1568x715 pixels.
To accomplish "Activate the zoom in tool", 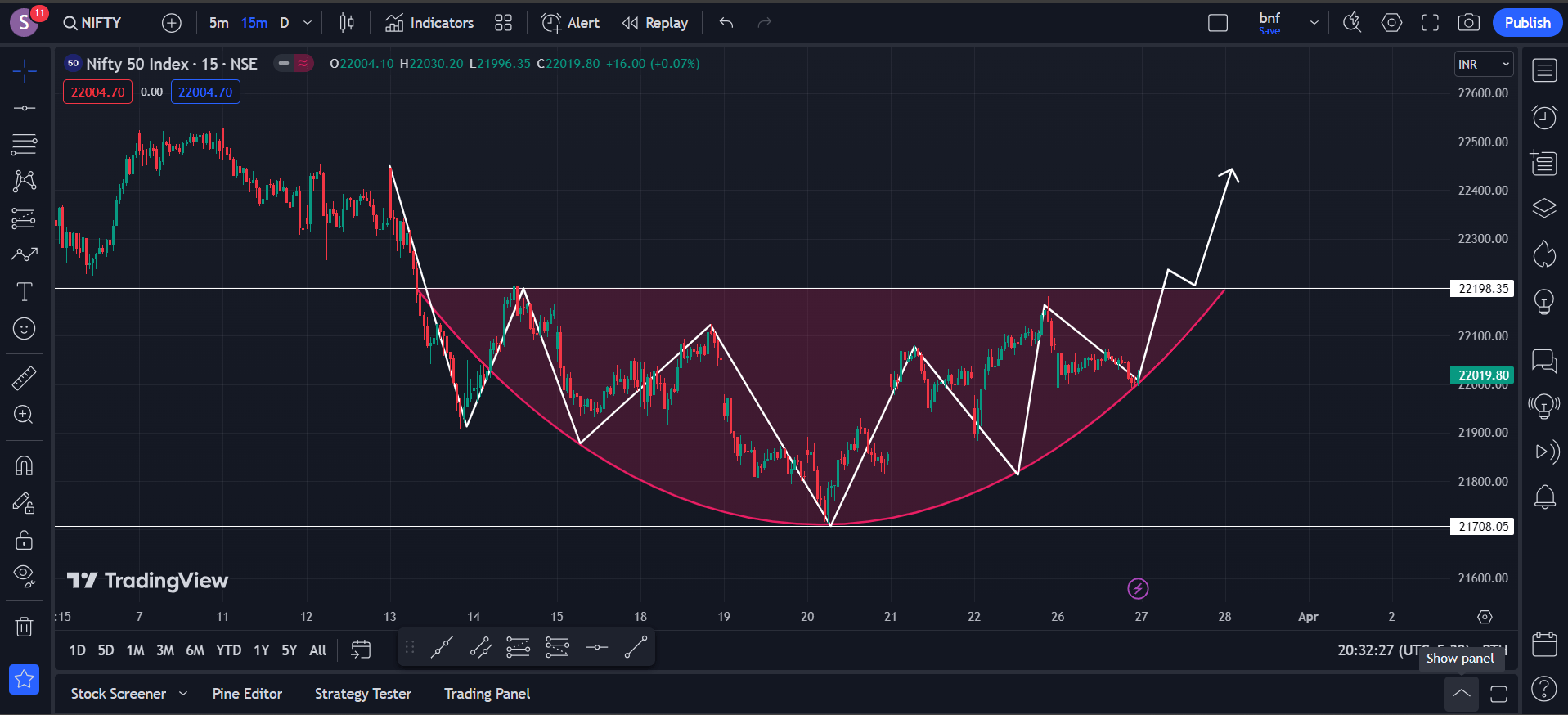I will (25, 415).
